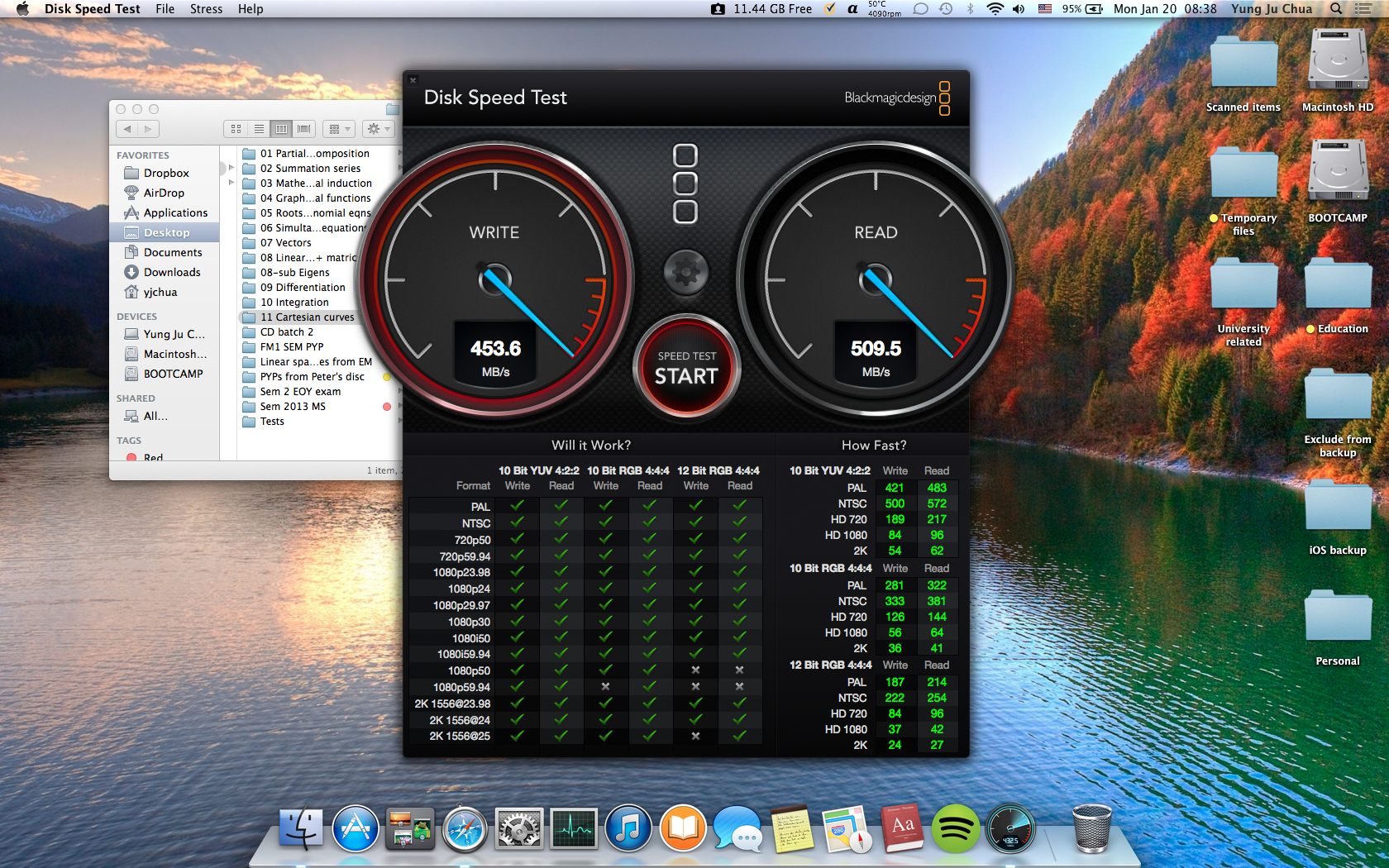Click the Wi-Fi status icon
The image size is (1389, 868).
995,9
